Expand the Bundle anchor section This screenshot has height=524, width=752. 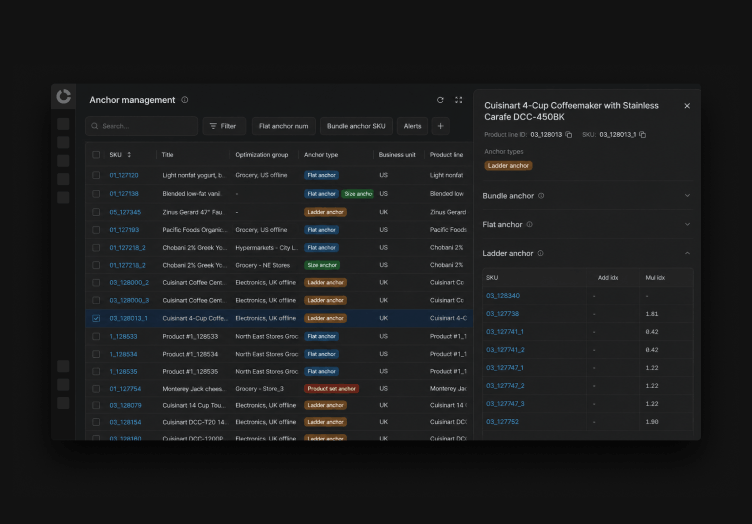pos(687,196)
